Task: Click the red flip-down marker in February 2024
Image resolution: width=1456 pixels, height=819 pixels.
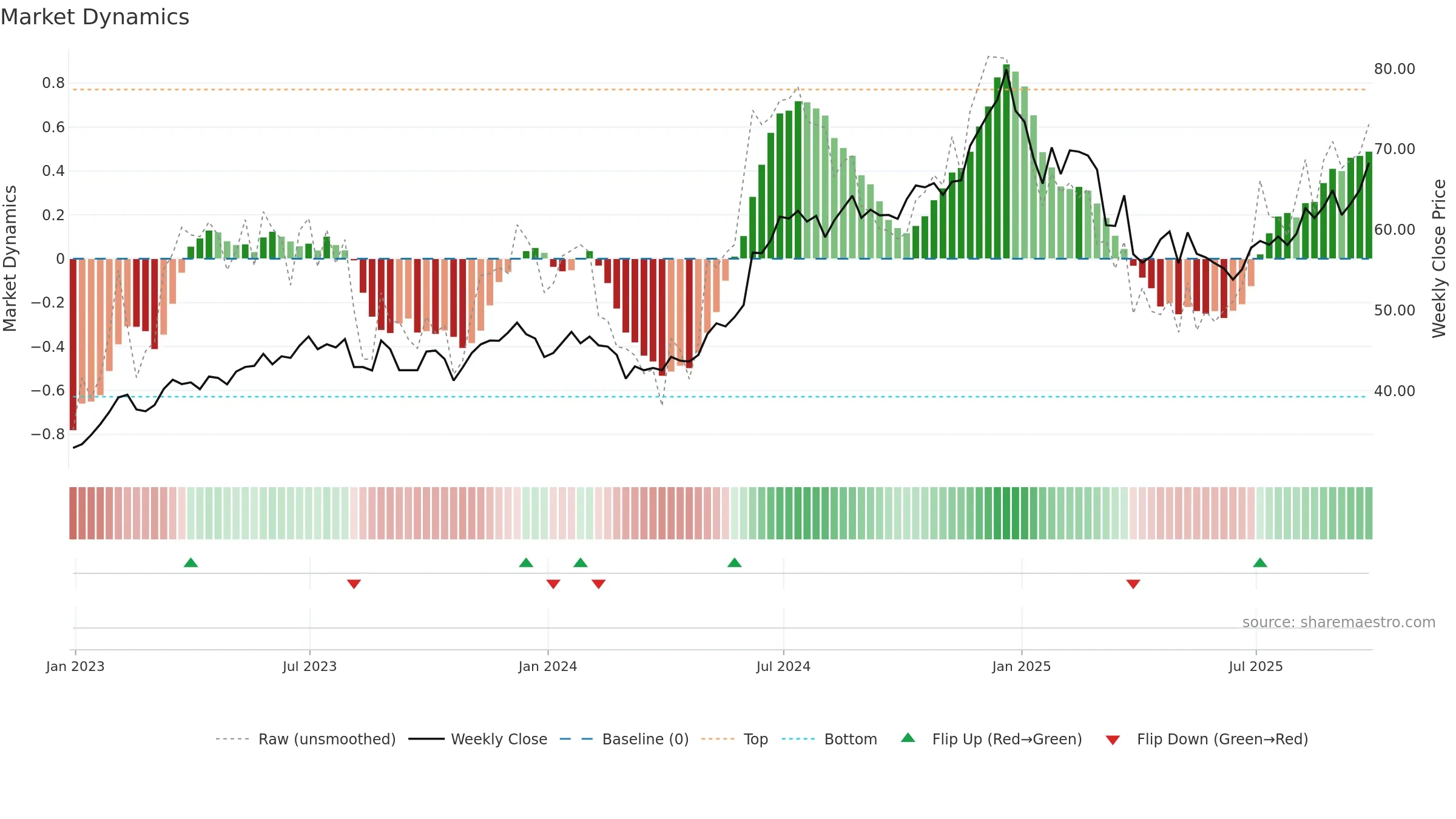Action: pyautogui.click(x=599, y=584)
